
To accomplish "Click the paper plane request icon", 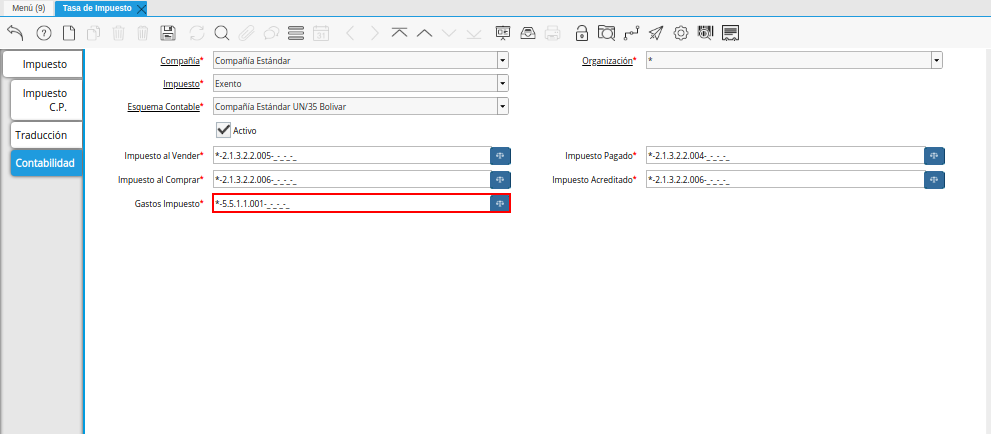I will [656, 33].
